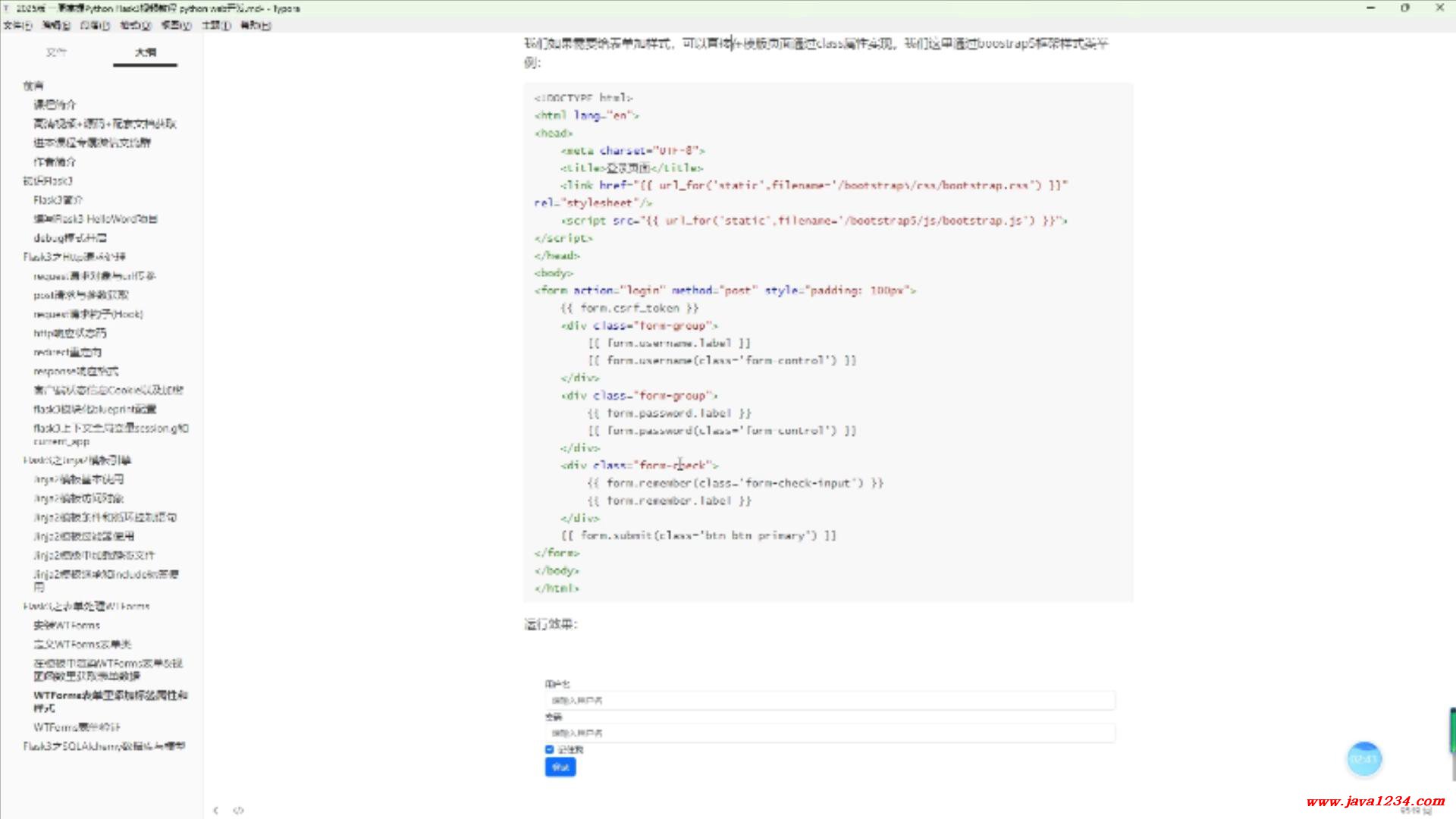Click the meta charset="UTF-8" code line
Image resolution: width=1456 pixels, height=819 pixels.
tap(633, 150)
